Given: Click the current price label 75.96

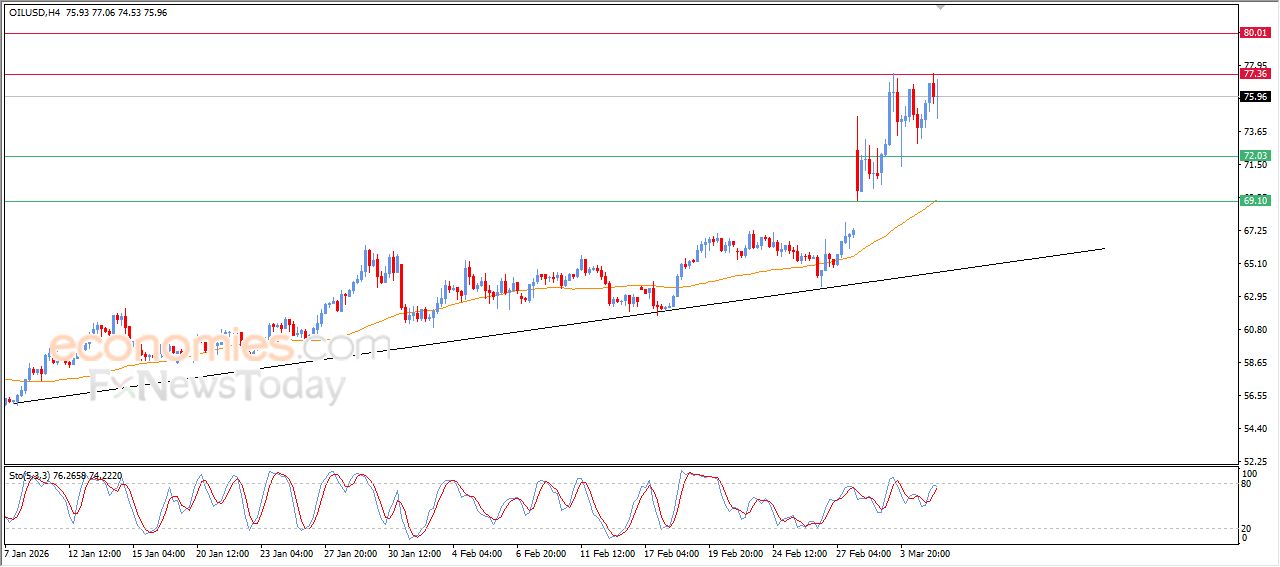Looking at the screenshot, I should click(x=1255, y=97).
